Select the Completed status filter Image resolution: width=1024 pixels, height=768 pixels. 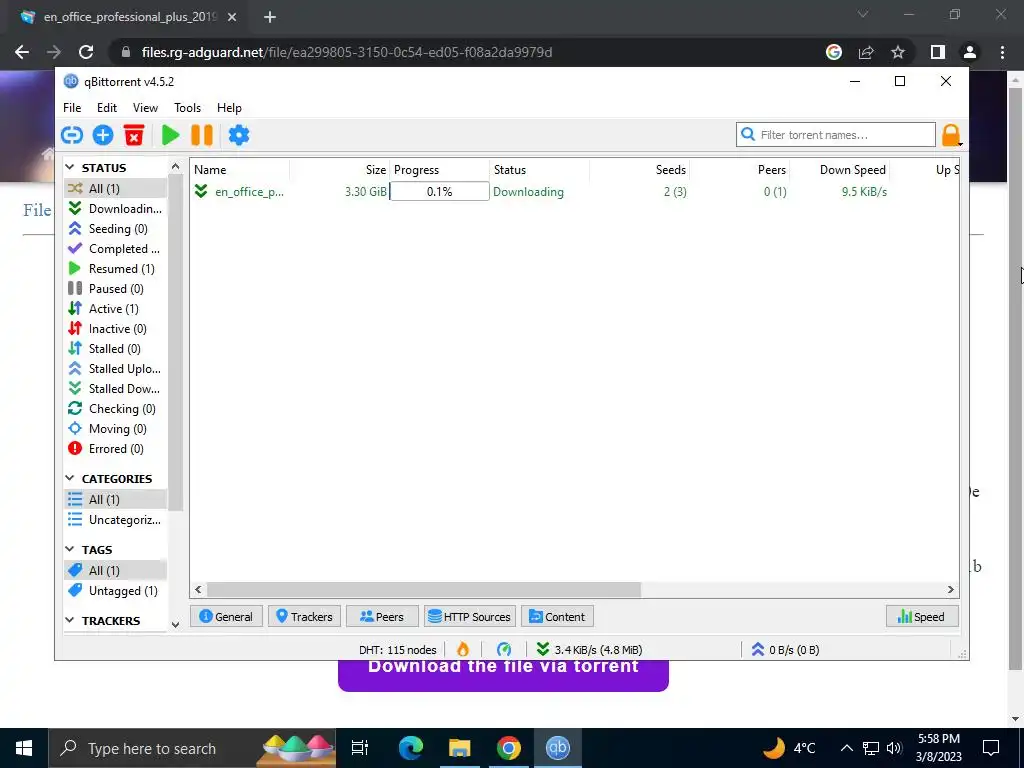pos(115,249)
